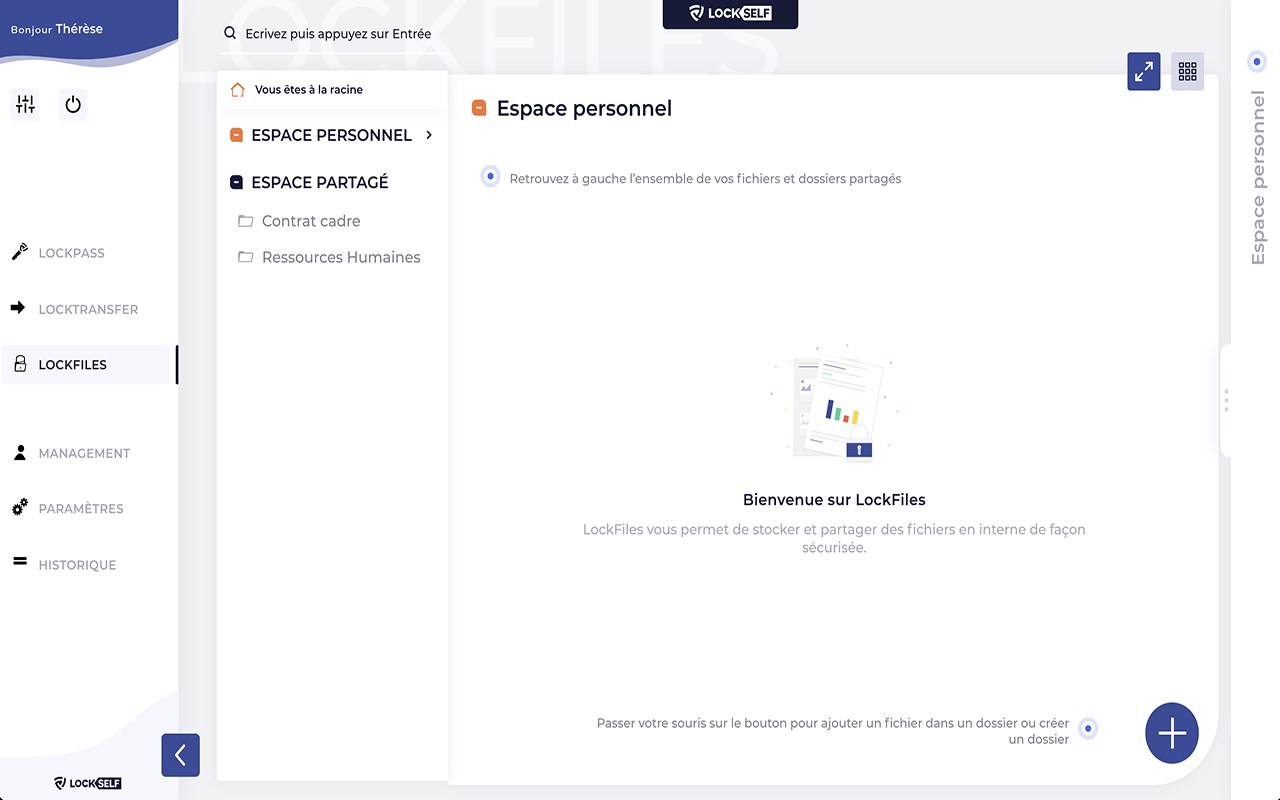Viewport: 1280px width, 800px height.
Task: Click the LockSelf logo top banner
Action: point(730,14)
